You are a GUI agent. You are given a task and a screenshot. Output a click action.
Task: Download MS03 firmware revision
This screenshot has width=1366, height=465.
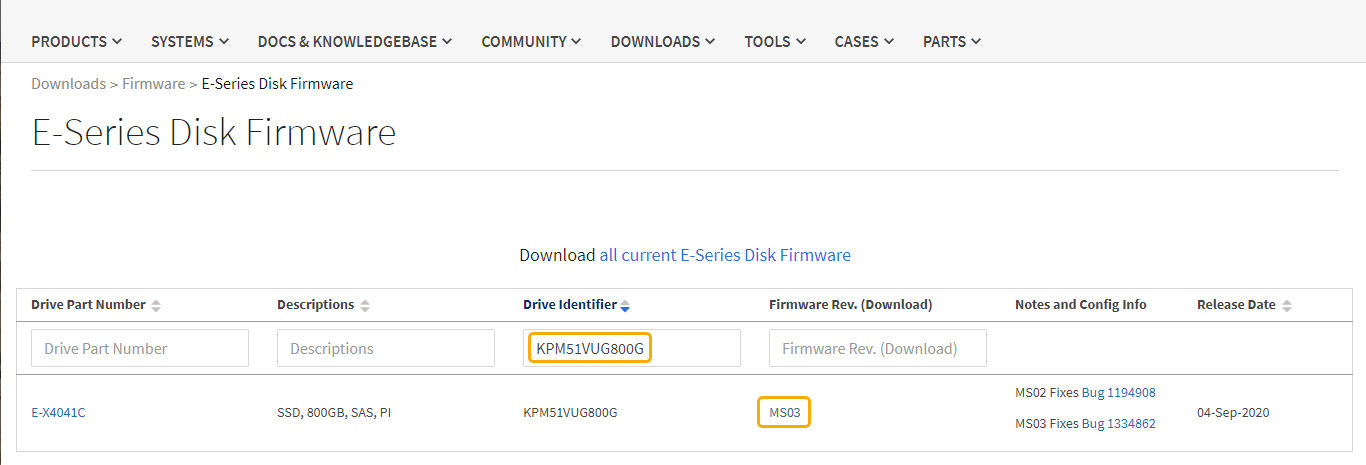(784, 412)
